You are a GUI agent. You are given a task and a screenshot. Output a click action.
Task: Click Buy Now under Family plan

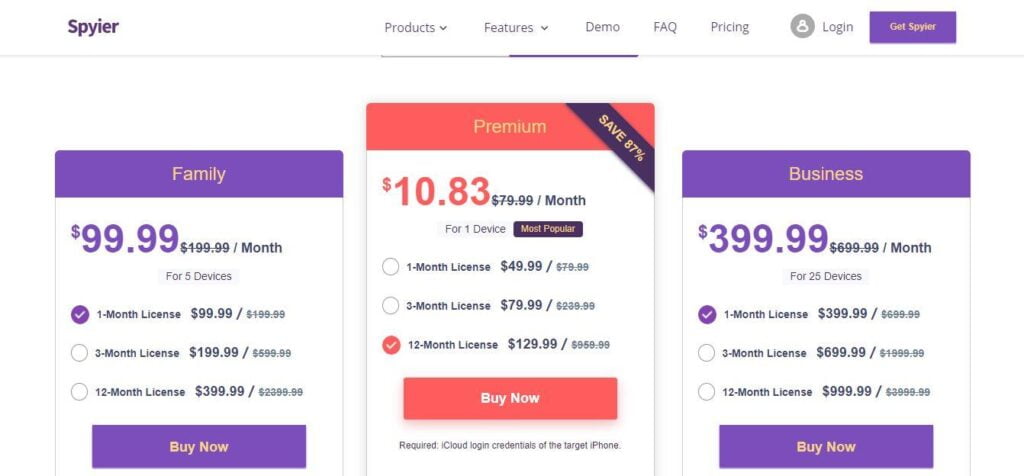click(199, 447)
